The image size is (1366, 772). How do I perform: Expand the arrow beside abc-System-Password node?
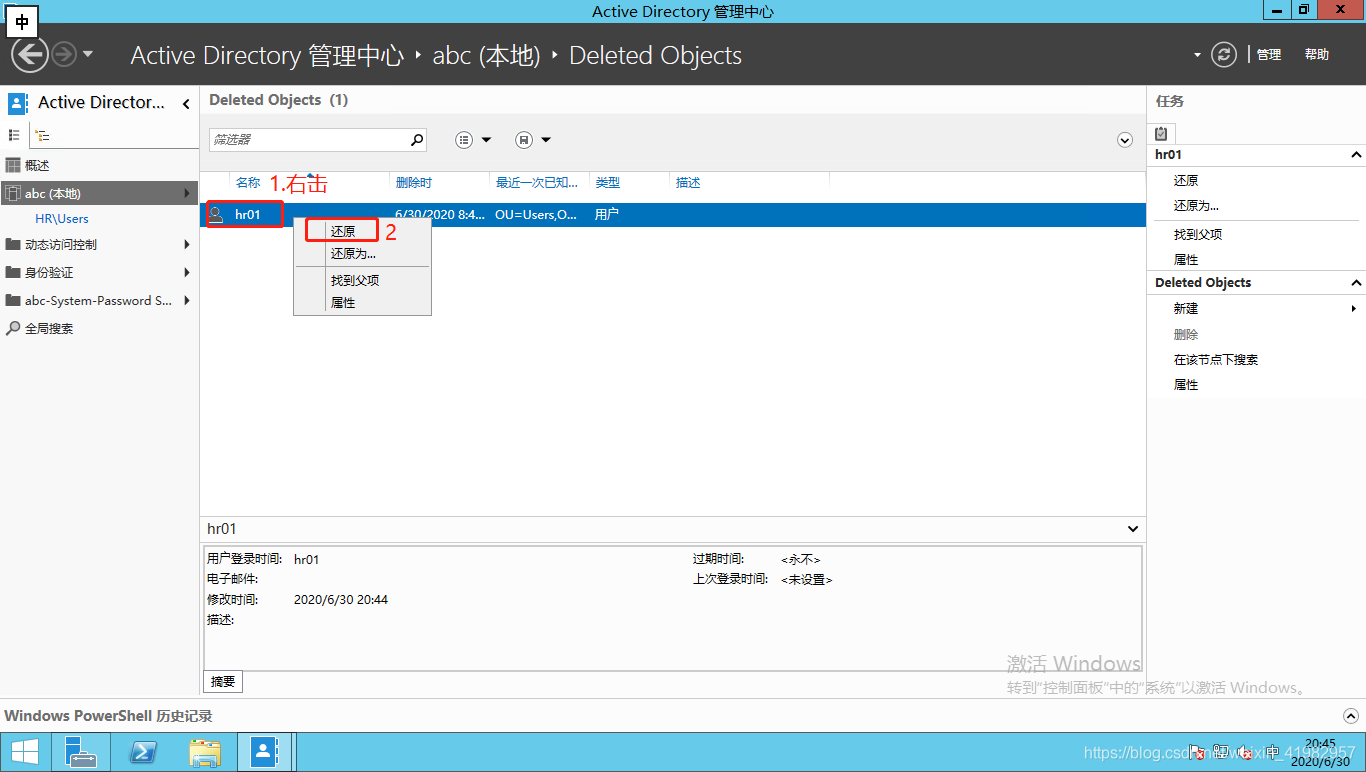(186, 300)
